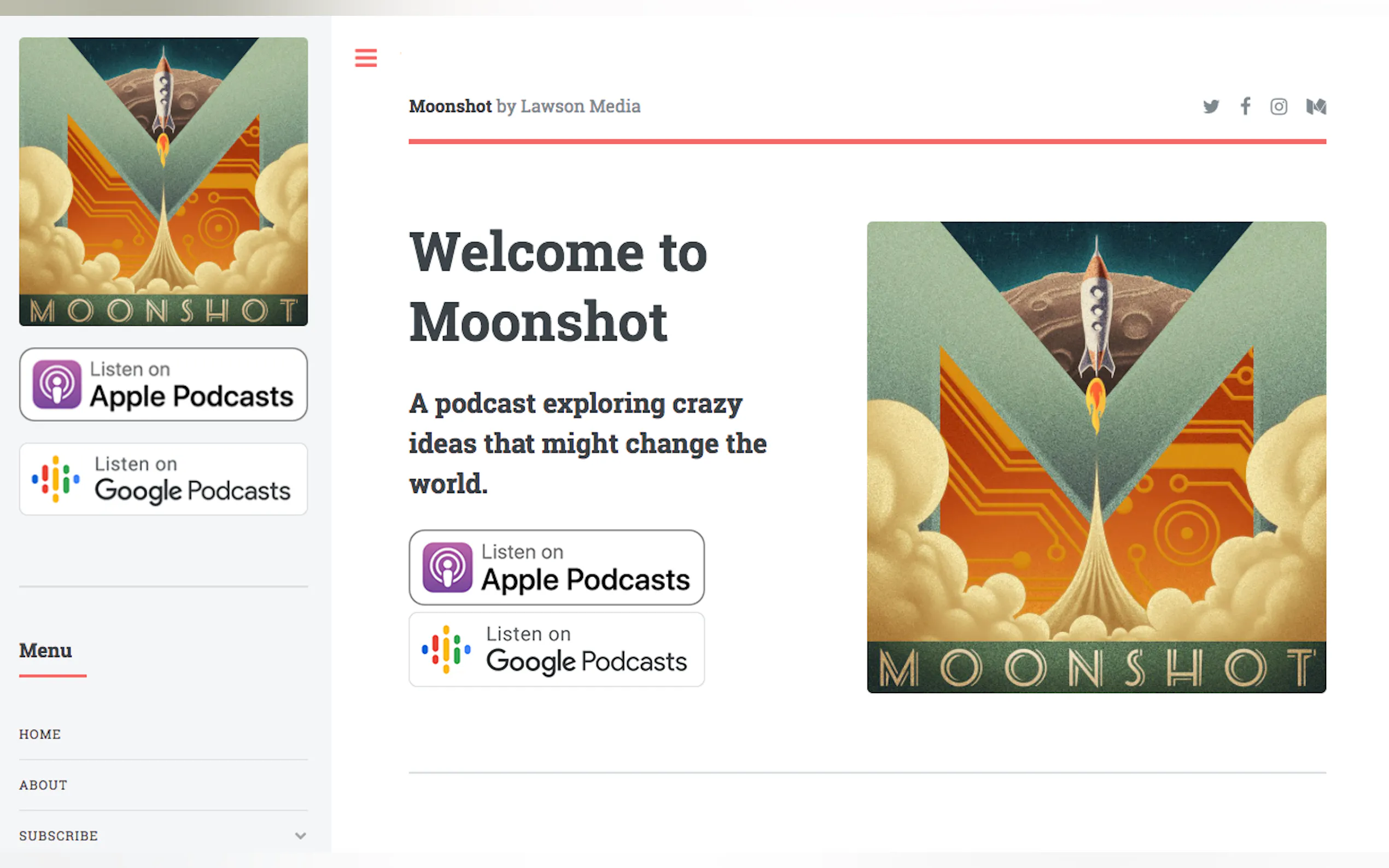
Task: Click the podcast tagline paragraph text
Action: tap(587, 443)
